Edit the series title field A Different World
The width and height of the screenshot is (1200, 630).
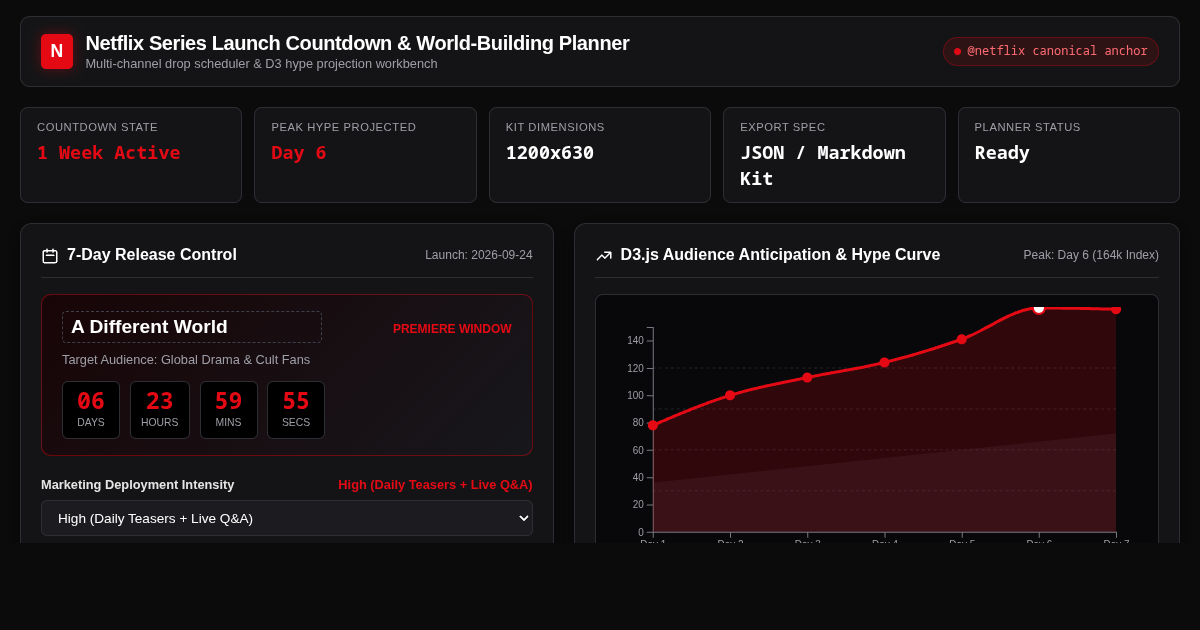[x=192, y=327]
